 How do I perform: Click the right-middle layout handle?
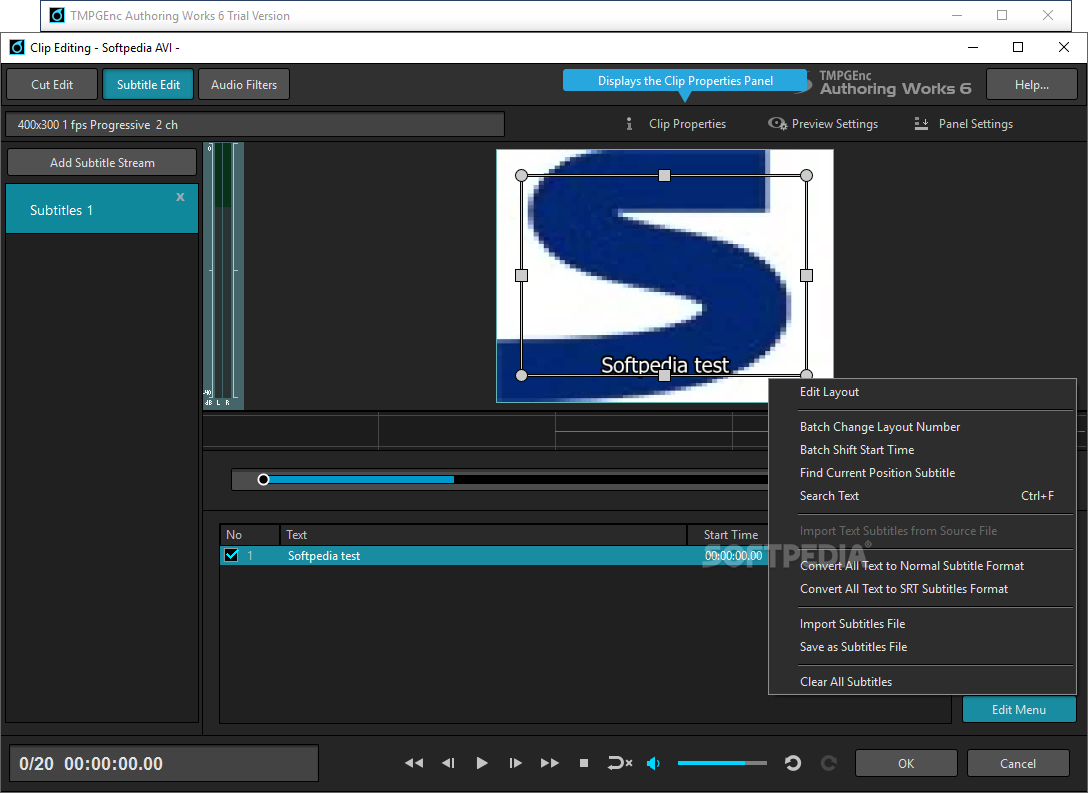[806, 275]
